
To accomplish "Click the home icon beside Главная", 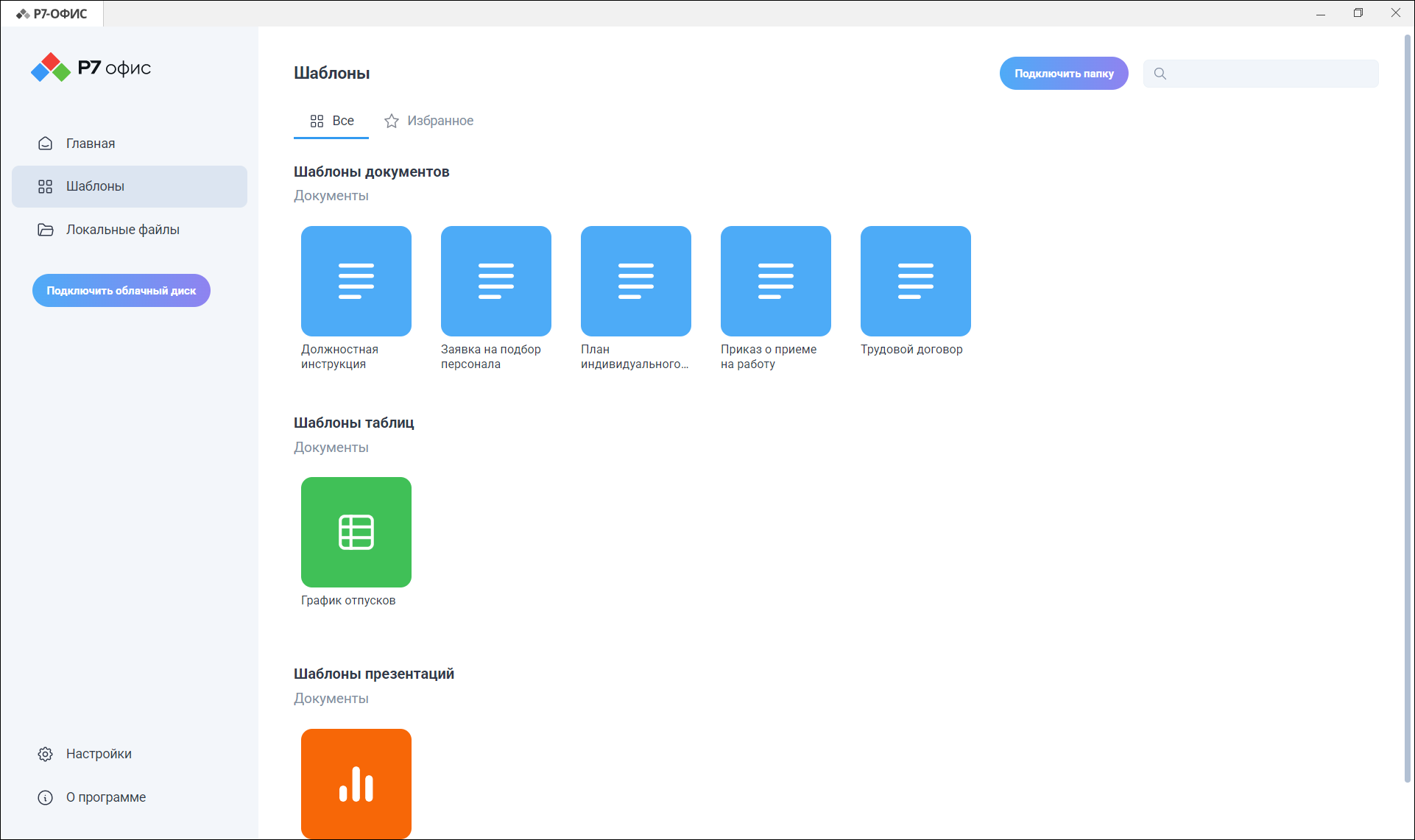I will (x=46, y=144).
